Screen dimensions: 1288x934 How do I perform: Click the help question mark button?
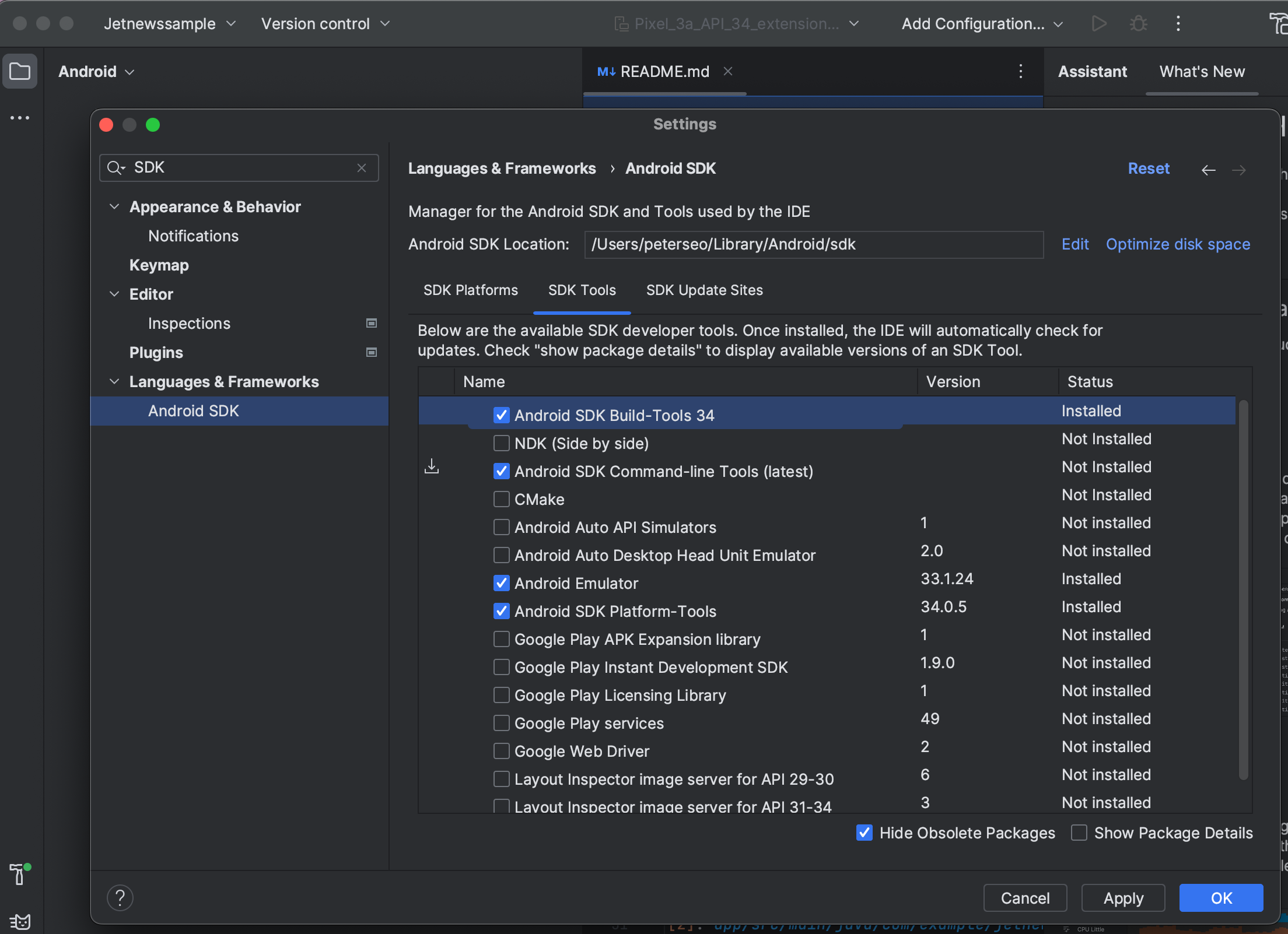pos(120,898)
